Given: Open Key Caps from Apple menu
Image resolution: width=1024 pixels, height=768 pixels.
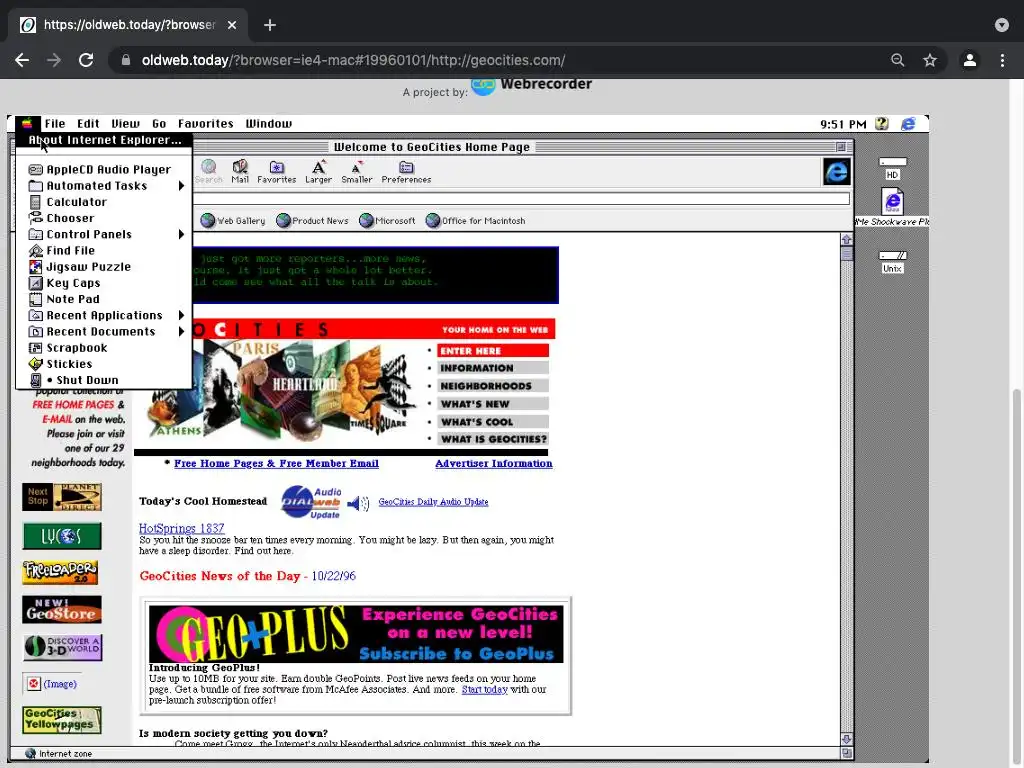Looking at the screenshot, I should click(x=104, y=283).
